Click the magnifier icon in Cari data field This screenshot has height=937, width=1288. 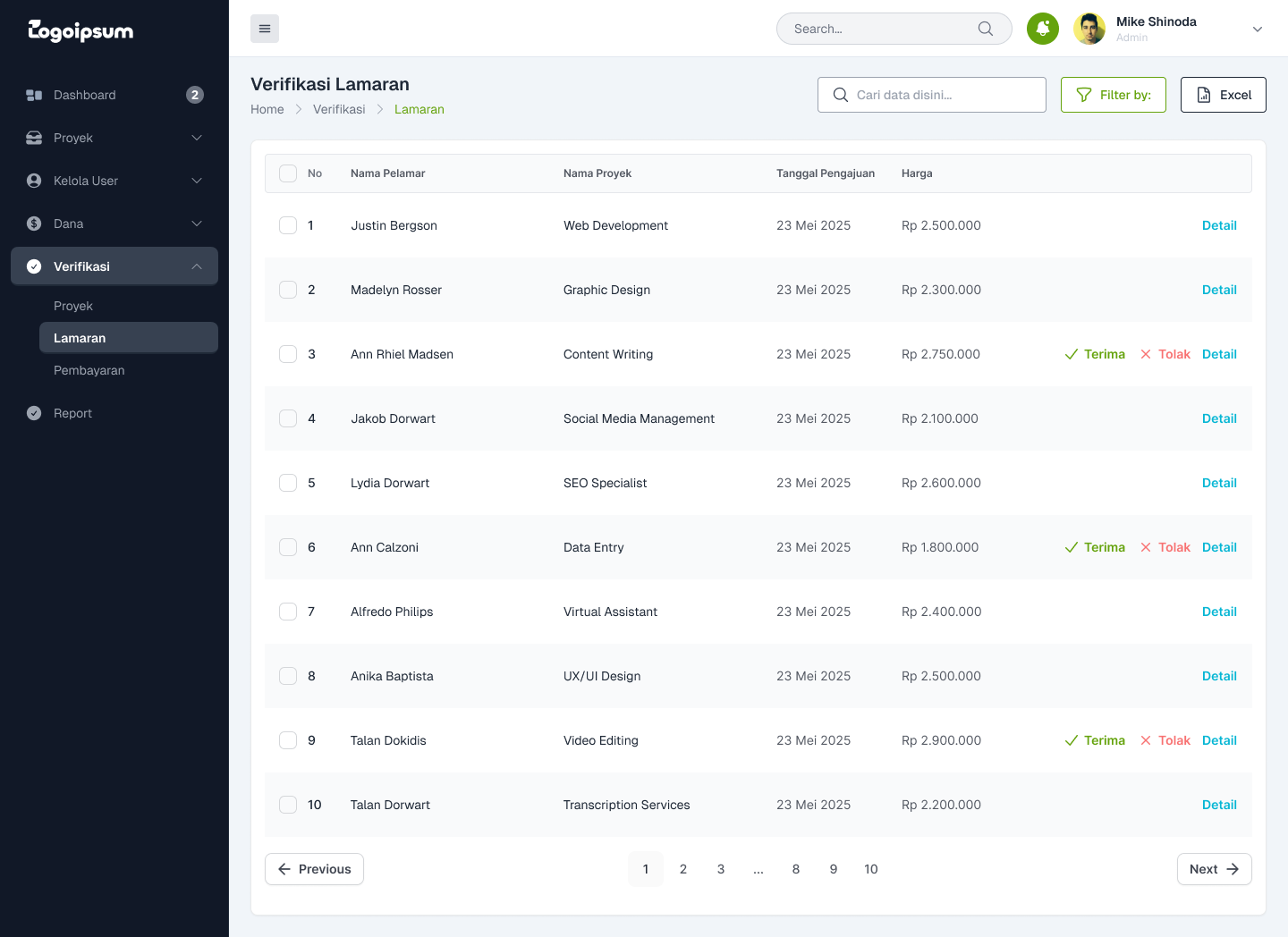[x=841, y=95]
